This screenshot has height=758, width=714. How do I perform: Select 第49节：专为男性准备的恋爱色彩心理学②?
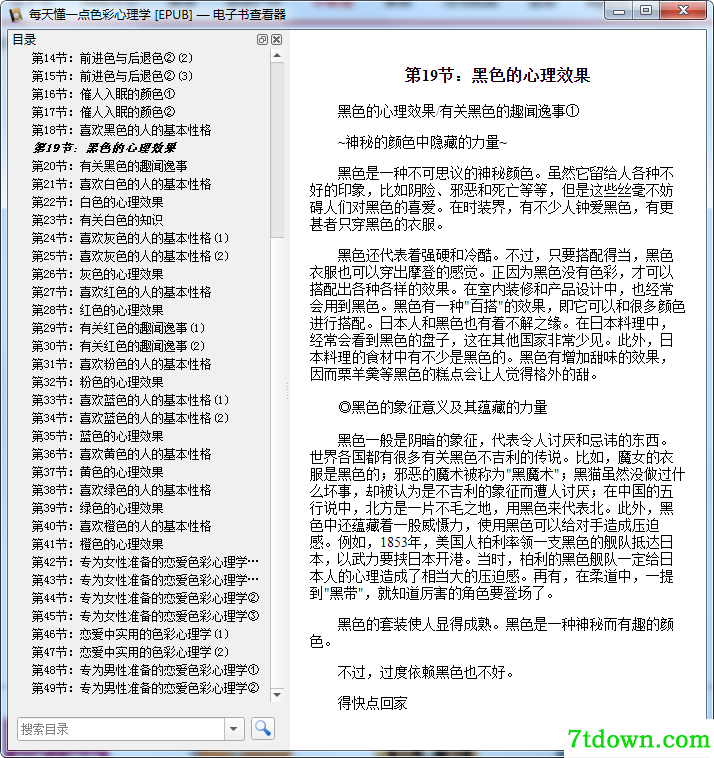pyautogui.click(x=146, y=688)
